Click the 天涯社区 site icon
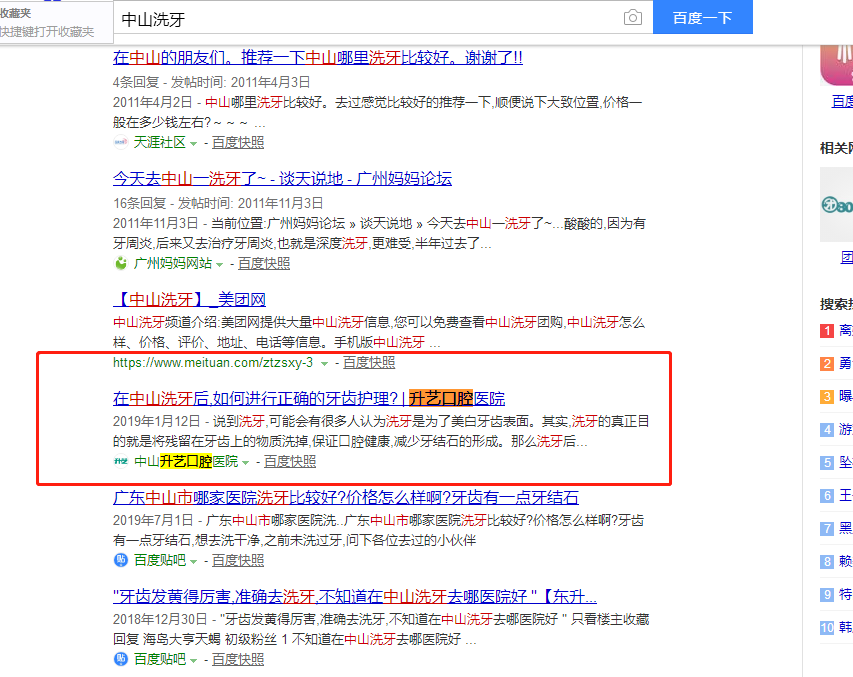Viewport: 853px width, 677px height. 121,143
